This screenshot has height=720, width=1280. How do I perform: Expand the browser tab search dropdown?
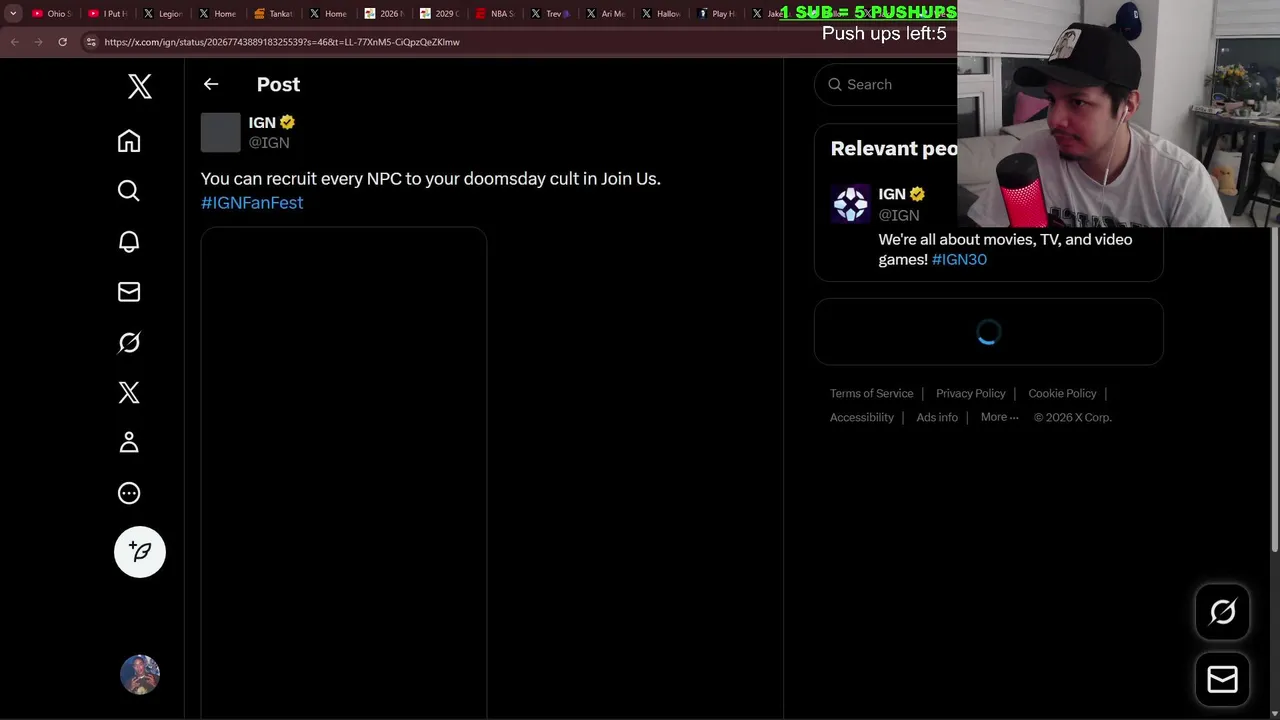[x=13, y=14]
